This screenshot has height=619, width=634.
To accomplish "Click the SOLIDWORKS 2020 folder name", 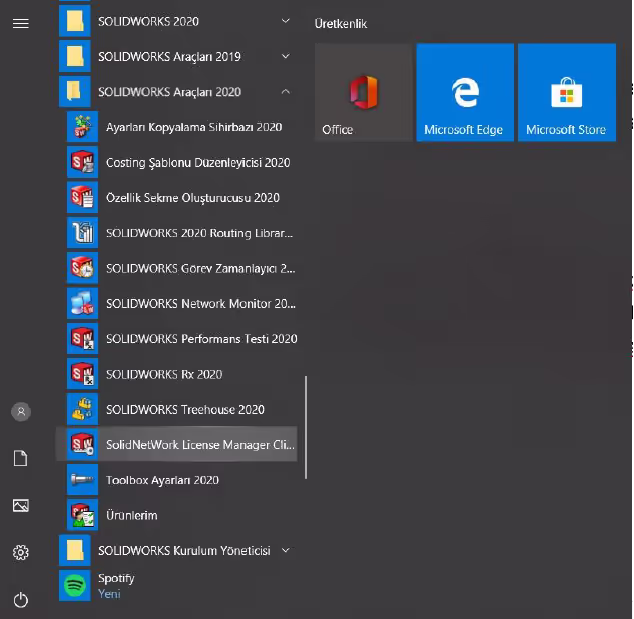I will 148,21.
